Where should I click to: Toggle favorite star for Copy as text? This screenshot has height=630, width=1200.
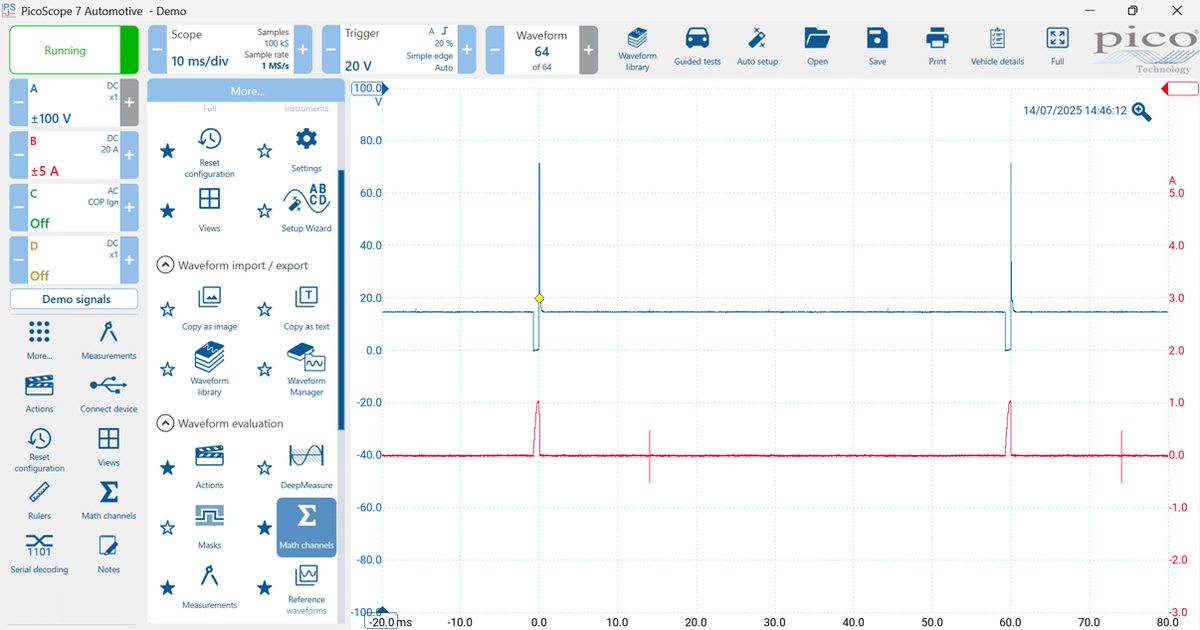264,309
